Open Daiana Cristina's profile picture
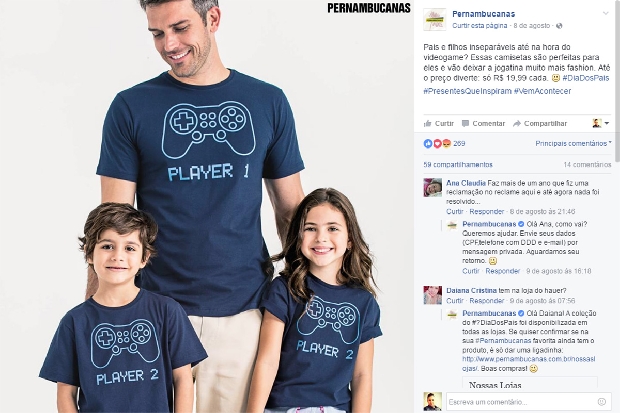 [433, 295]
